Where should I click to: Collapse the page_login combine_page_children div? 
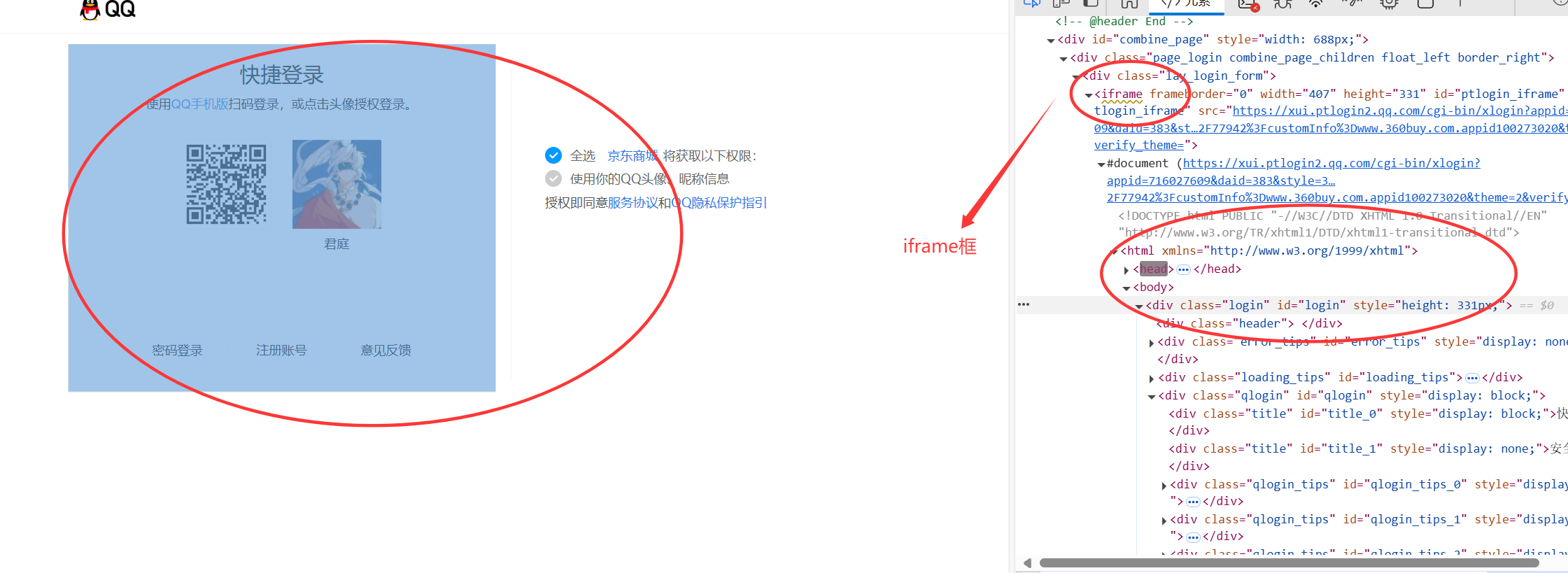(x=1064, y=59)
